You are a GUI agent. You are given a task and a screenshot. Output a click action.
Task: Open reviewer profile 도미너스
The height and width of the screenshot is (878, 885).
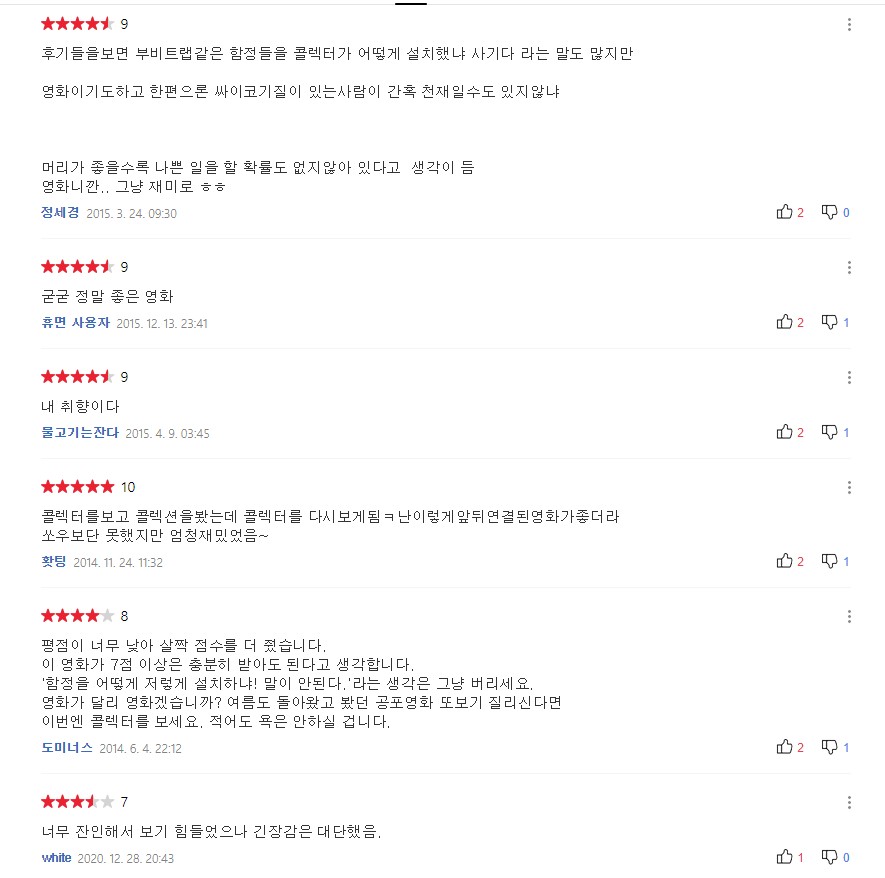(x=67, y=748)
